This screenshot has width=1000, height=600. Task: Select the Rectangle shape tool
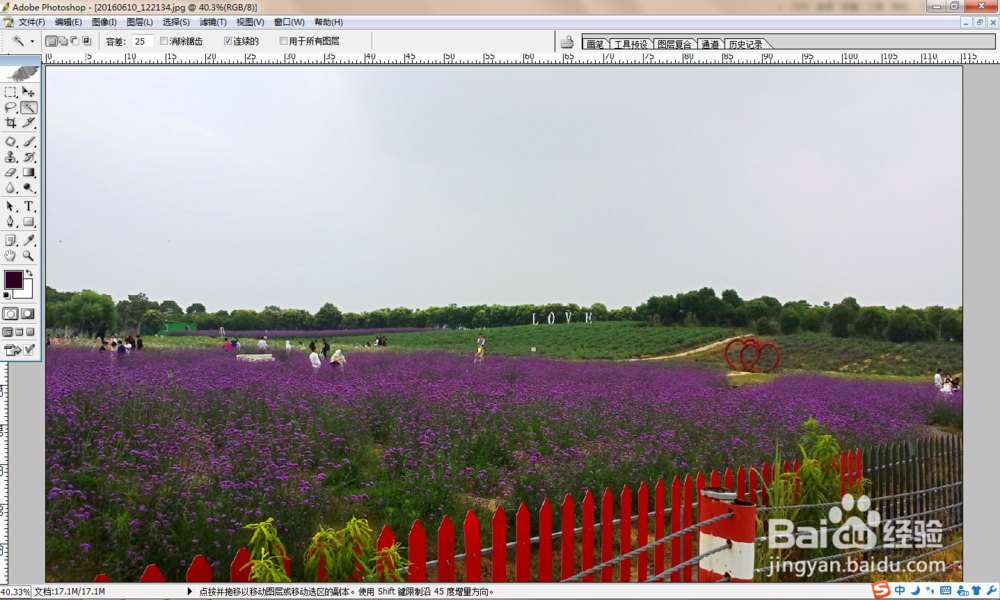[x=29, y=222]
